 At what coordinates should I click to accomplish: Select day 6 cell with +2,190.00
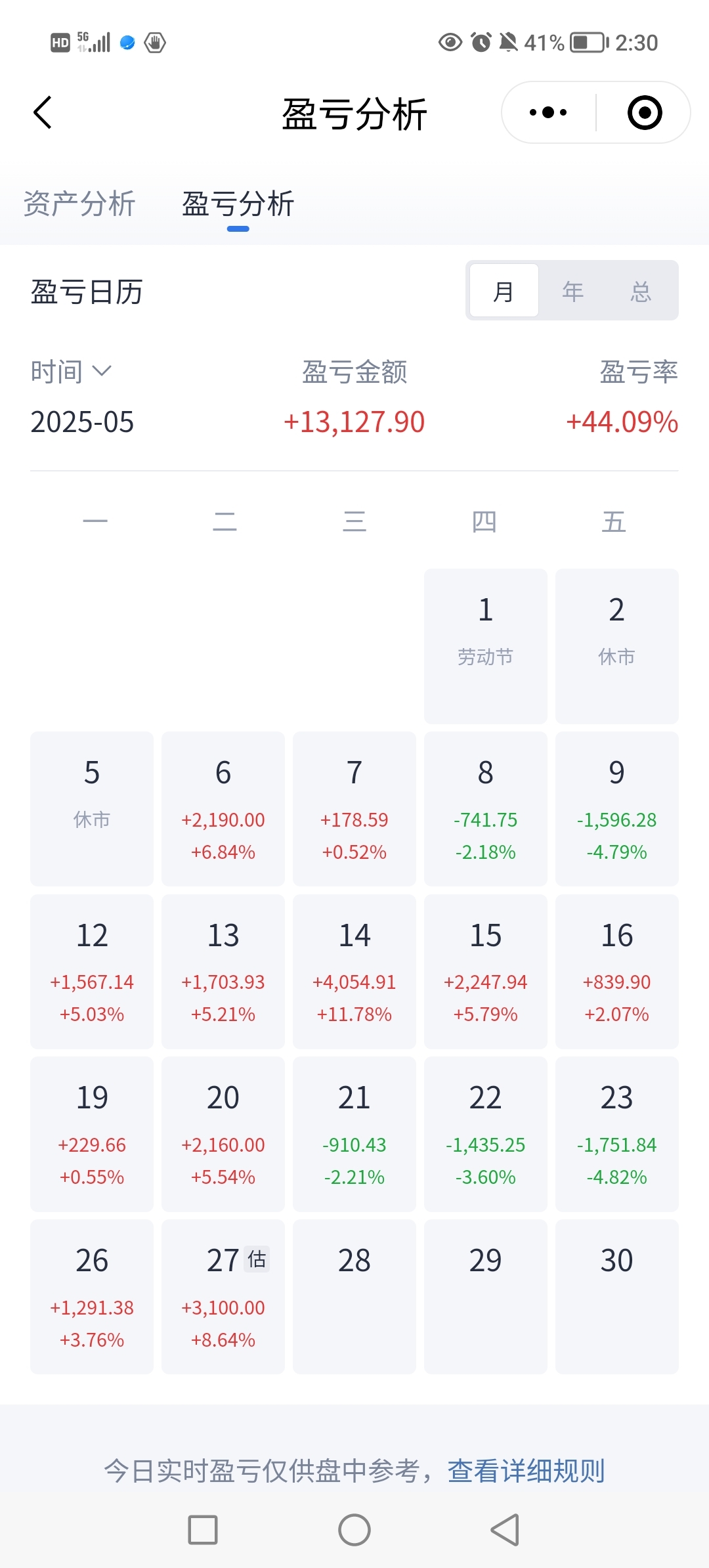pyautogui.click(x=223, y=809)
